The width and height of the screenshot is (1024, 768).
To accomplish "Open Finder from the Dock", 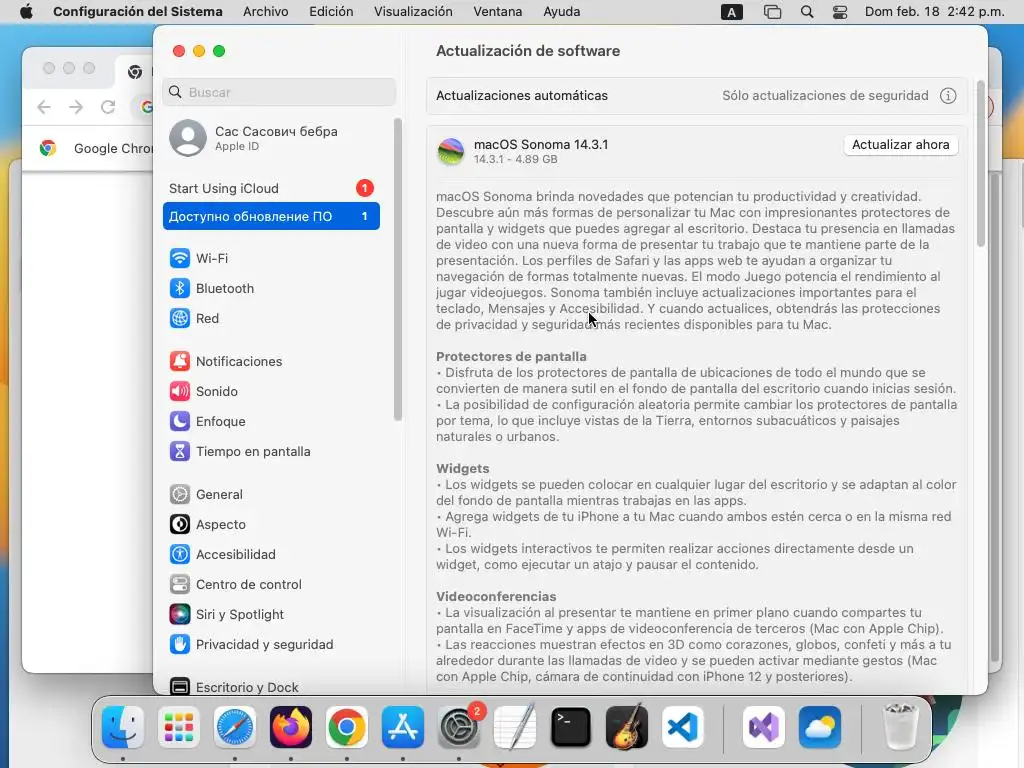I will coord(123,727).
